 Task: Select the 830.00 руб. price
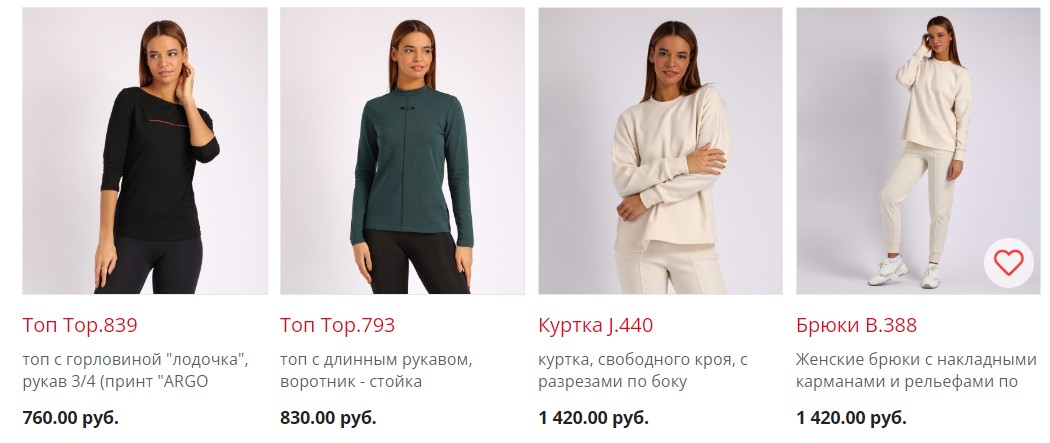click(328, 418)
